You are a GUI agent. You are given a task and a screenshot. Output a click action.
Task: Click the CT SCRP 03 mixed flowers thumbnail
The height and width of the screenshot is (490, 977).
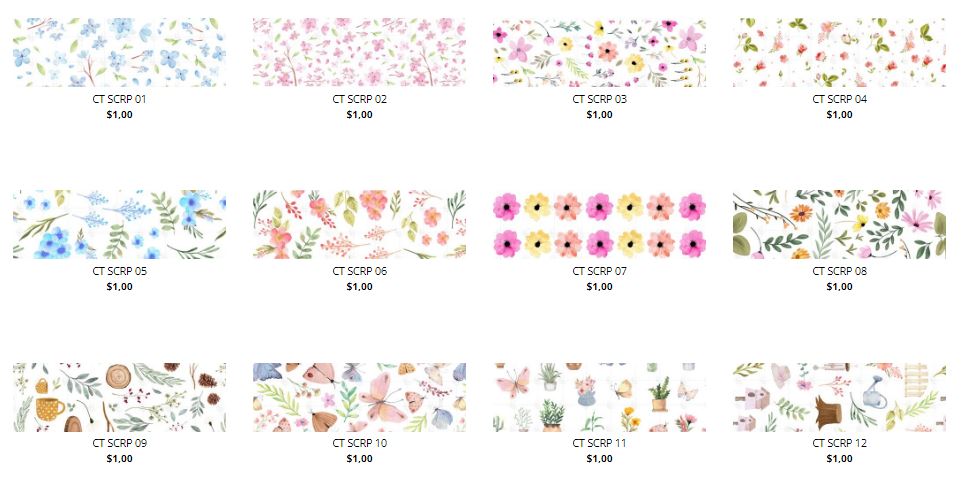click(x=599, y=52)
